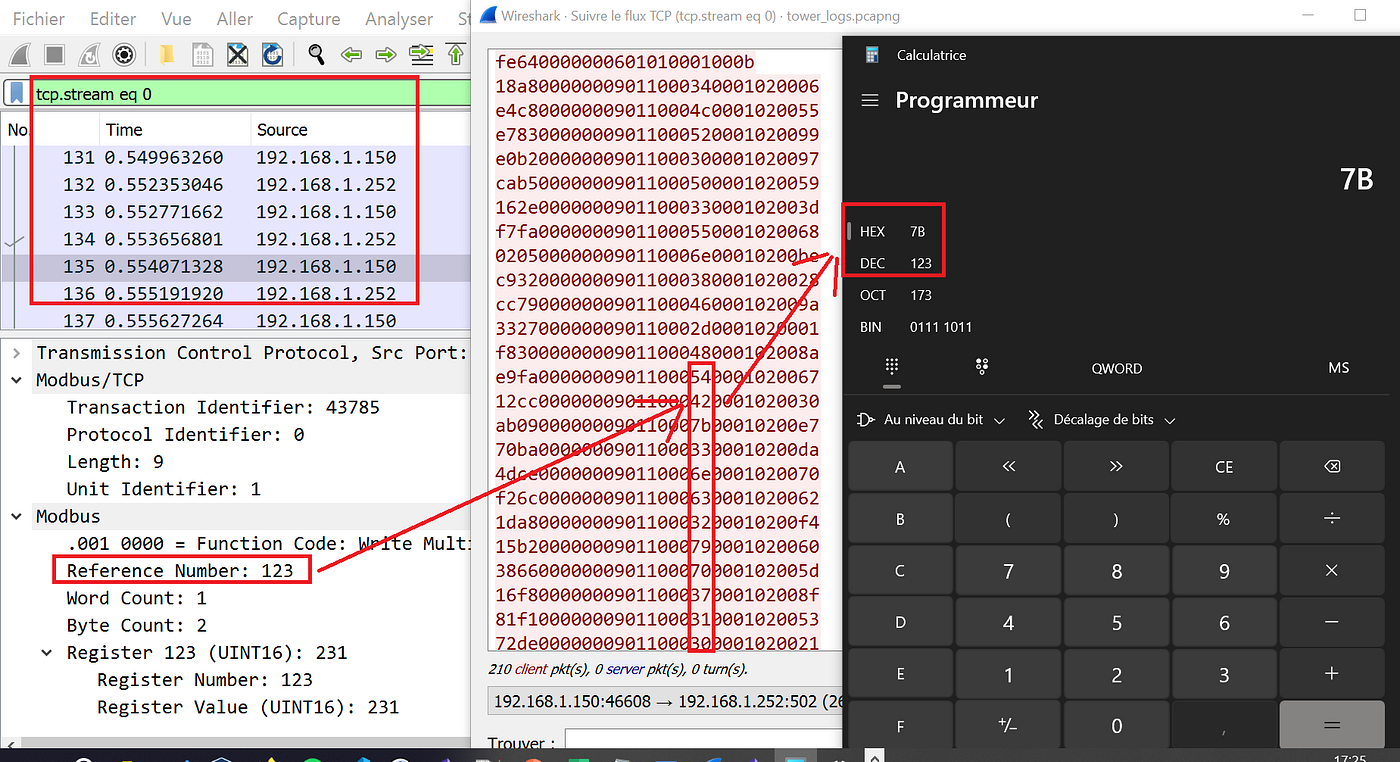Open a capture file with folder icon
This screenshot has width=1400, height=762.
point(167,54)
